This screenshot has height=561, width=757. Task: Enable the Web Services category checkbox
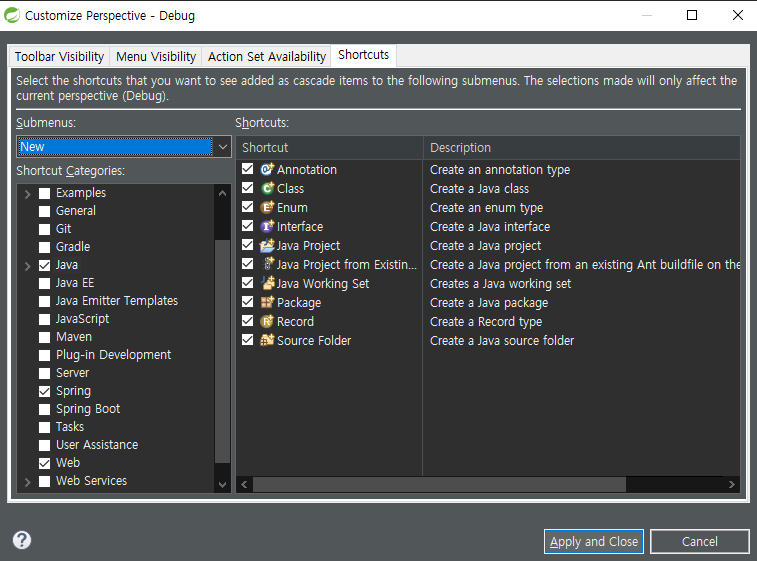[x=44, y=481]
